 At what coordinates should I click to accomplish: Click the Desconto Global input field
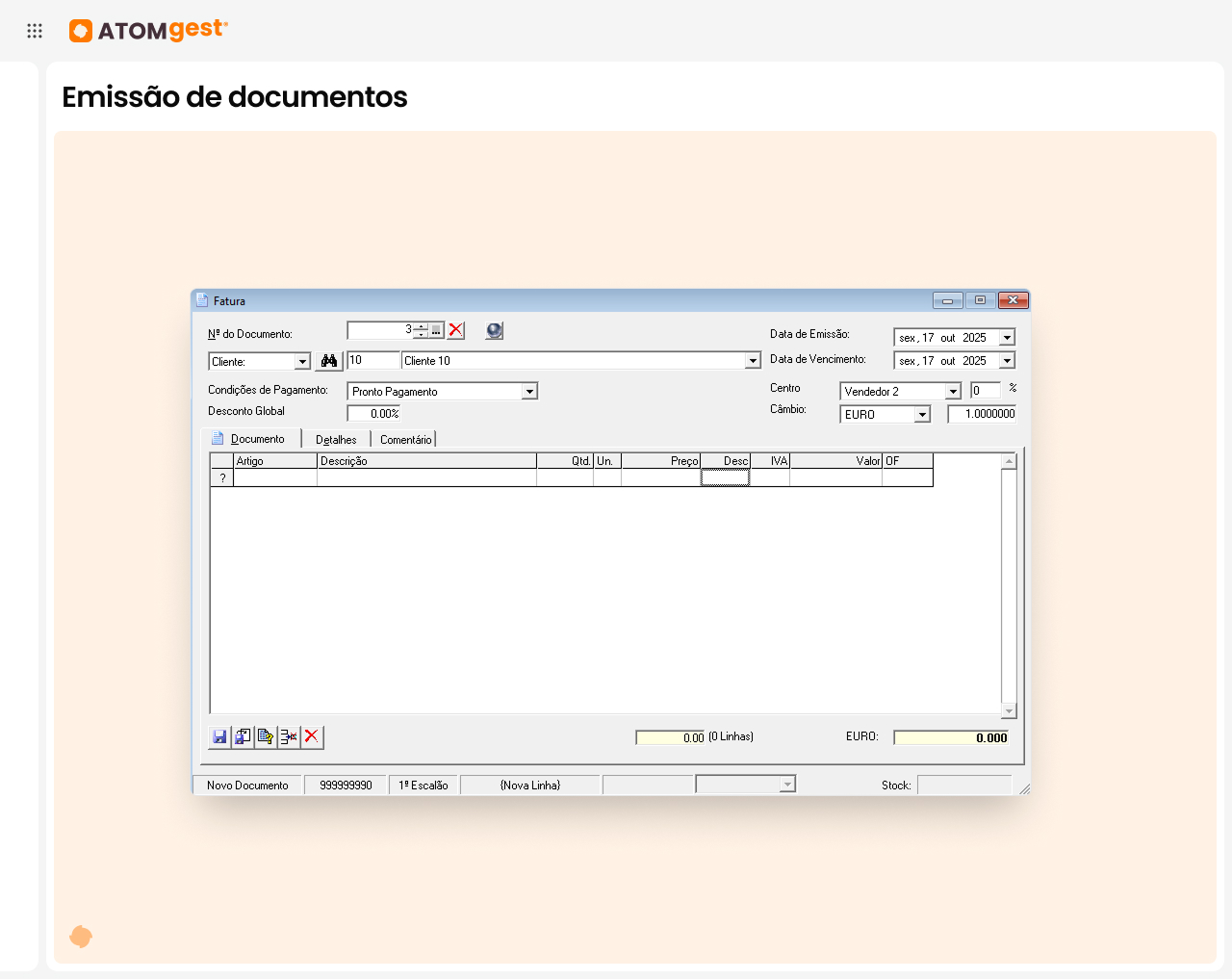tap(374, 414)
